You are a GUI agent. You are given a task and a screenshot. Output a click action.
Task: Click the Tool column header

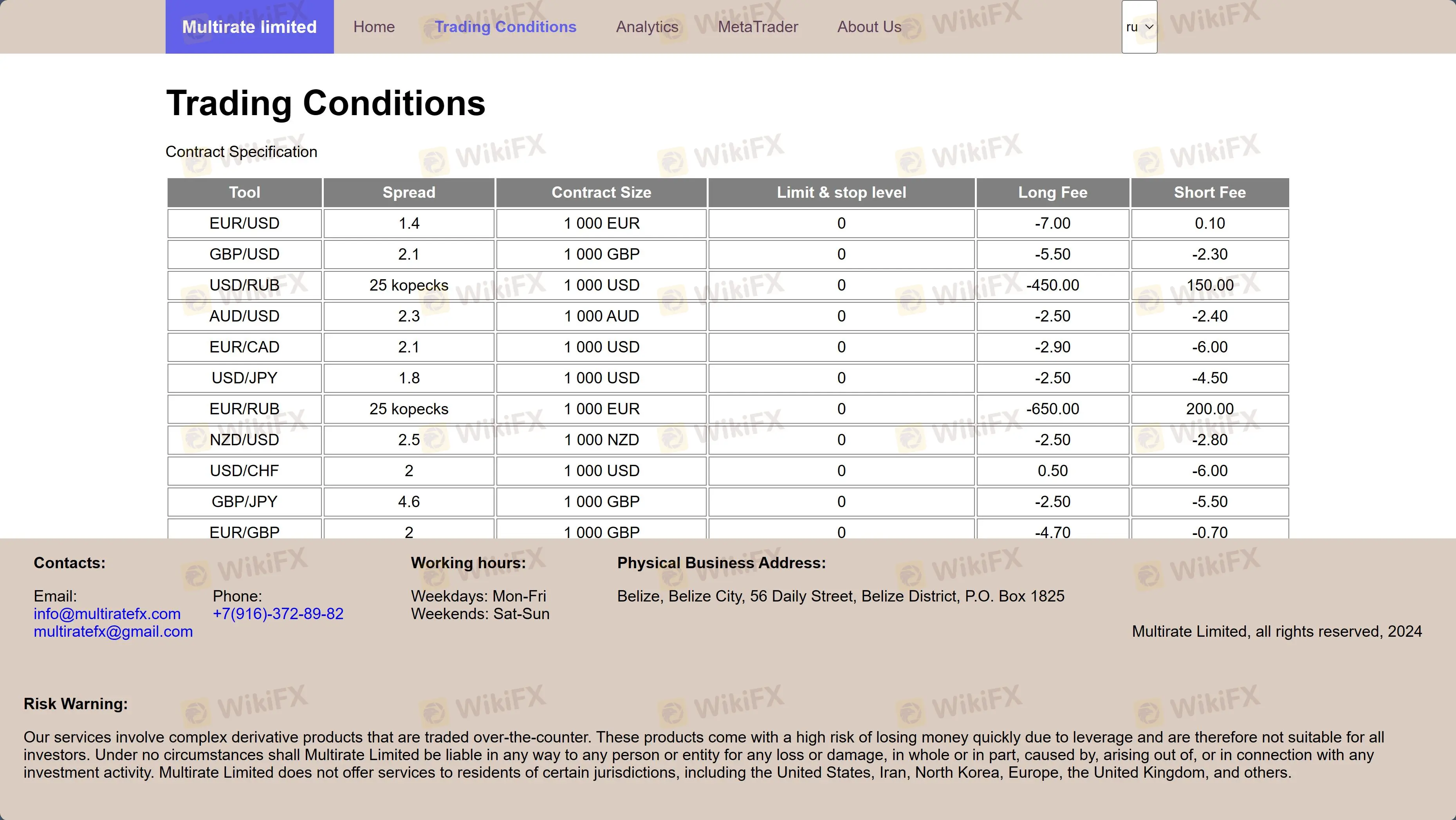[244, 192]
